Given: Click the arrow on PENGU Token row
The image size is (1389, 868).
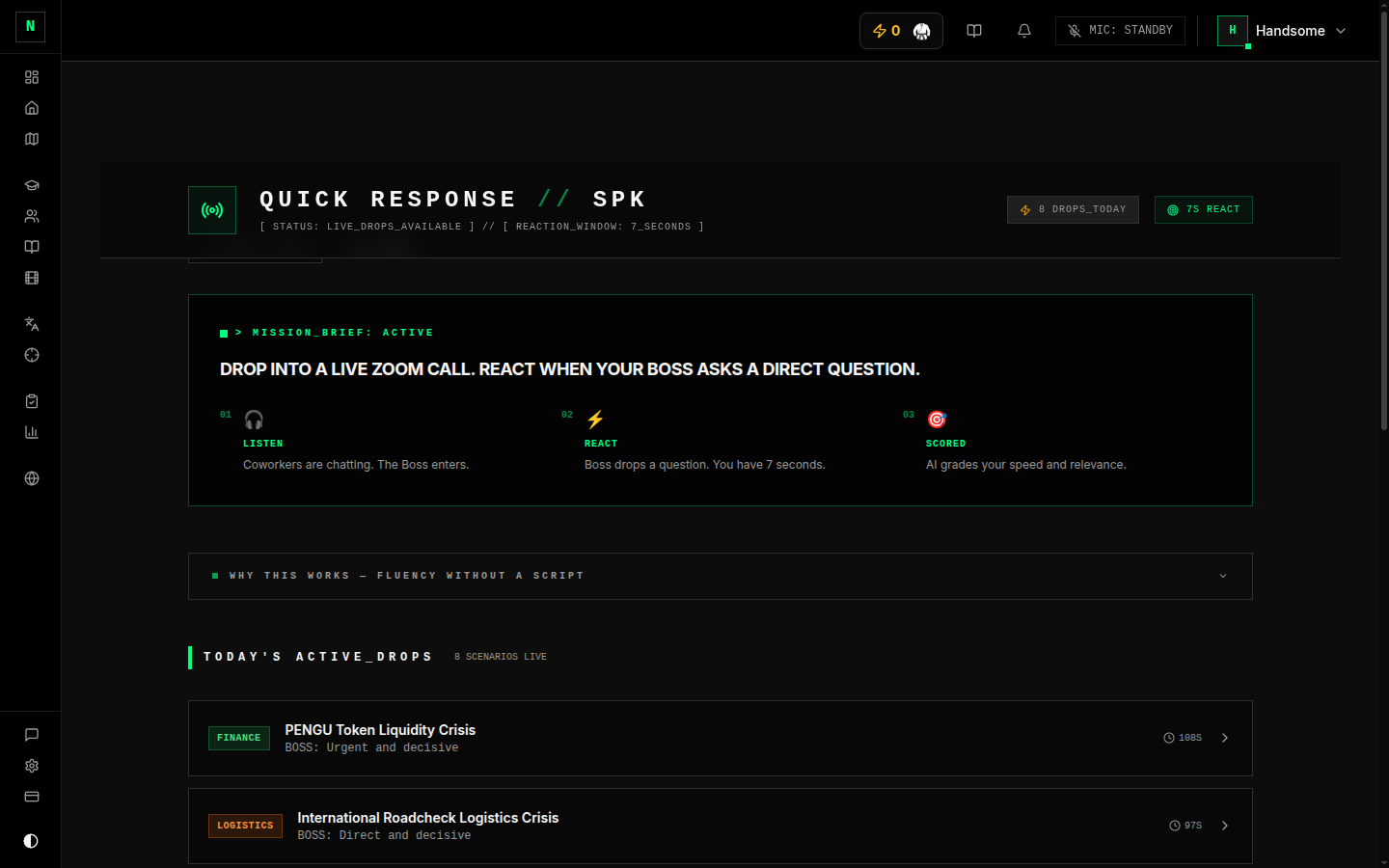Looking at the screenshot, I should pos(1225,738).
